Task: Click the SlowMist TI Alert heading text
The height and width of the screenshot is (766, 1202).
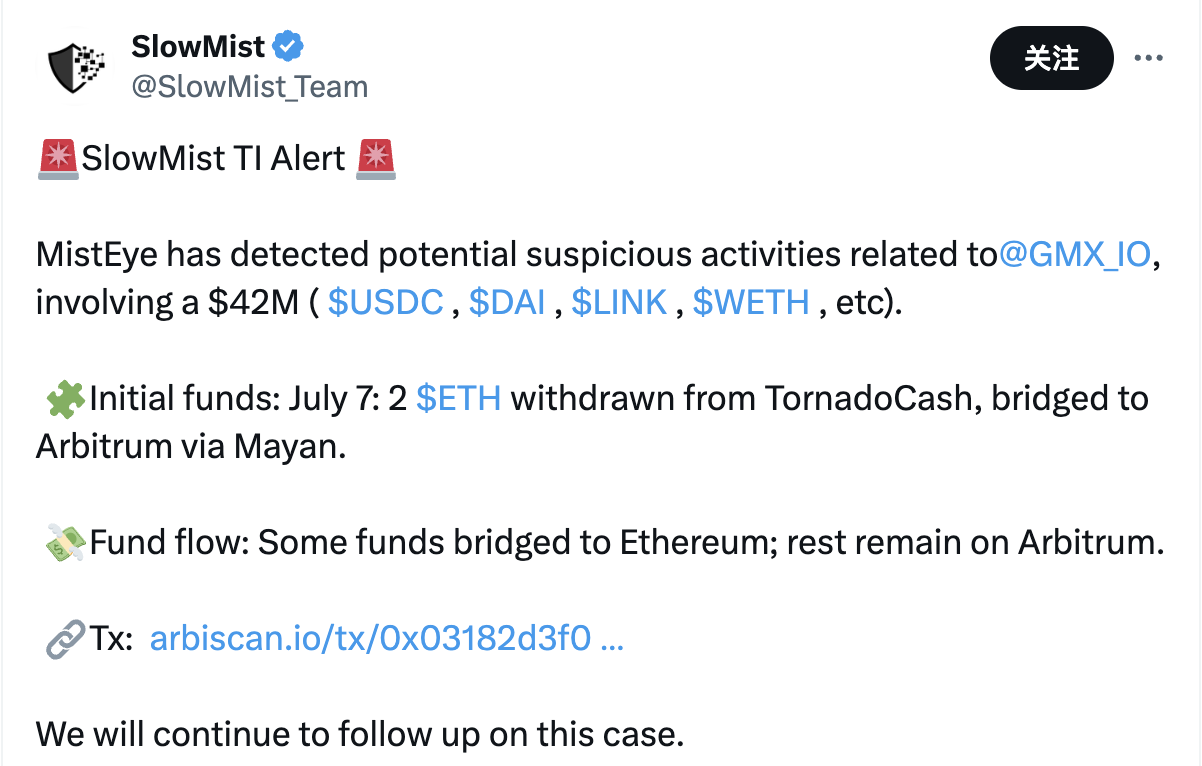Action: (x=214, y=159)
